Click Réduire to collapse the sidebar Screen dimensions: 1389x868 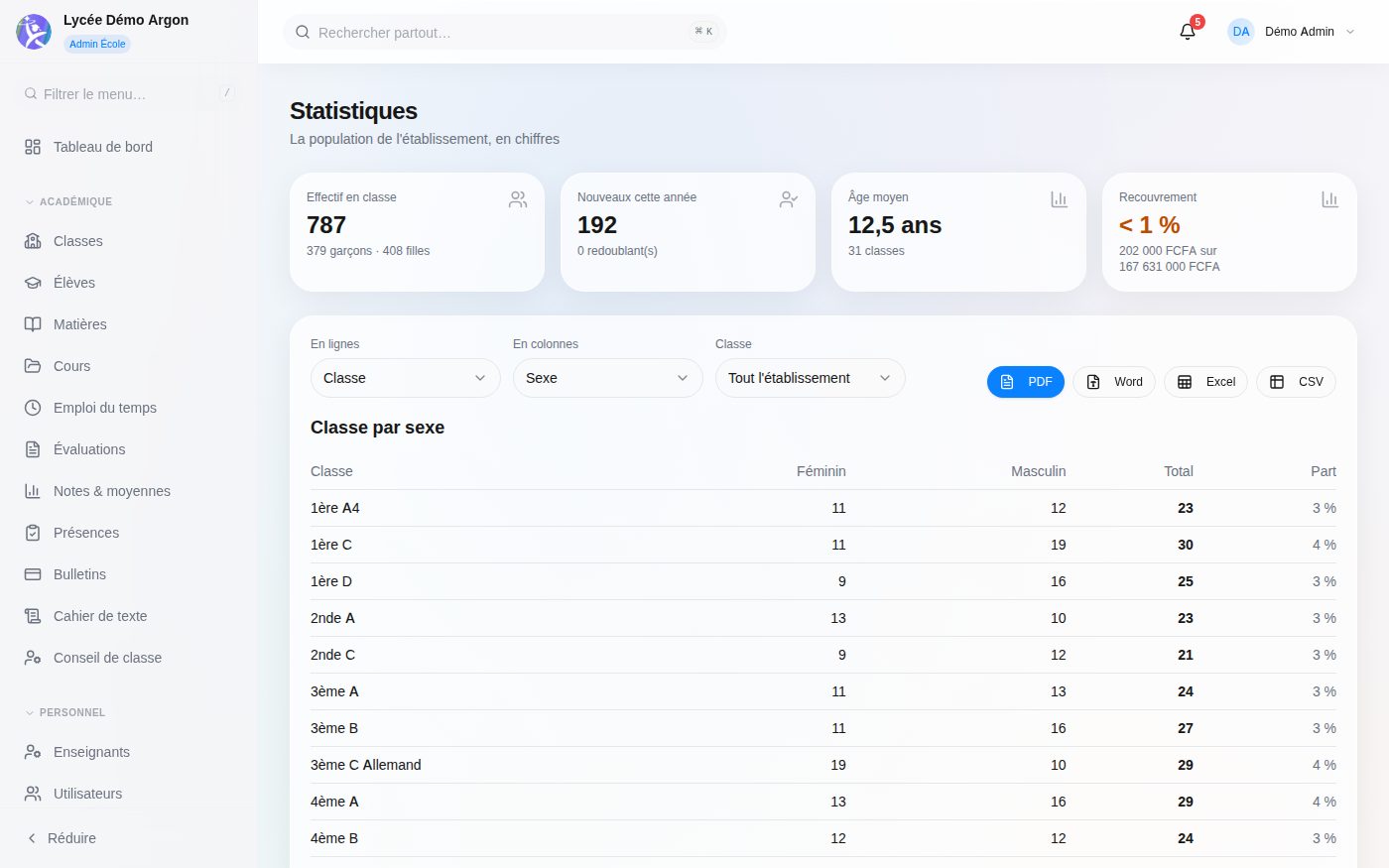(62, 838)
